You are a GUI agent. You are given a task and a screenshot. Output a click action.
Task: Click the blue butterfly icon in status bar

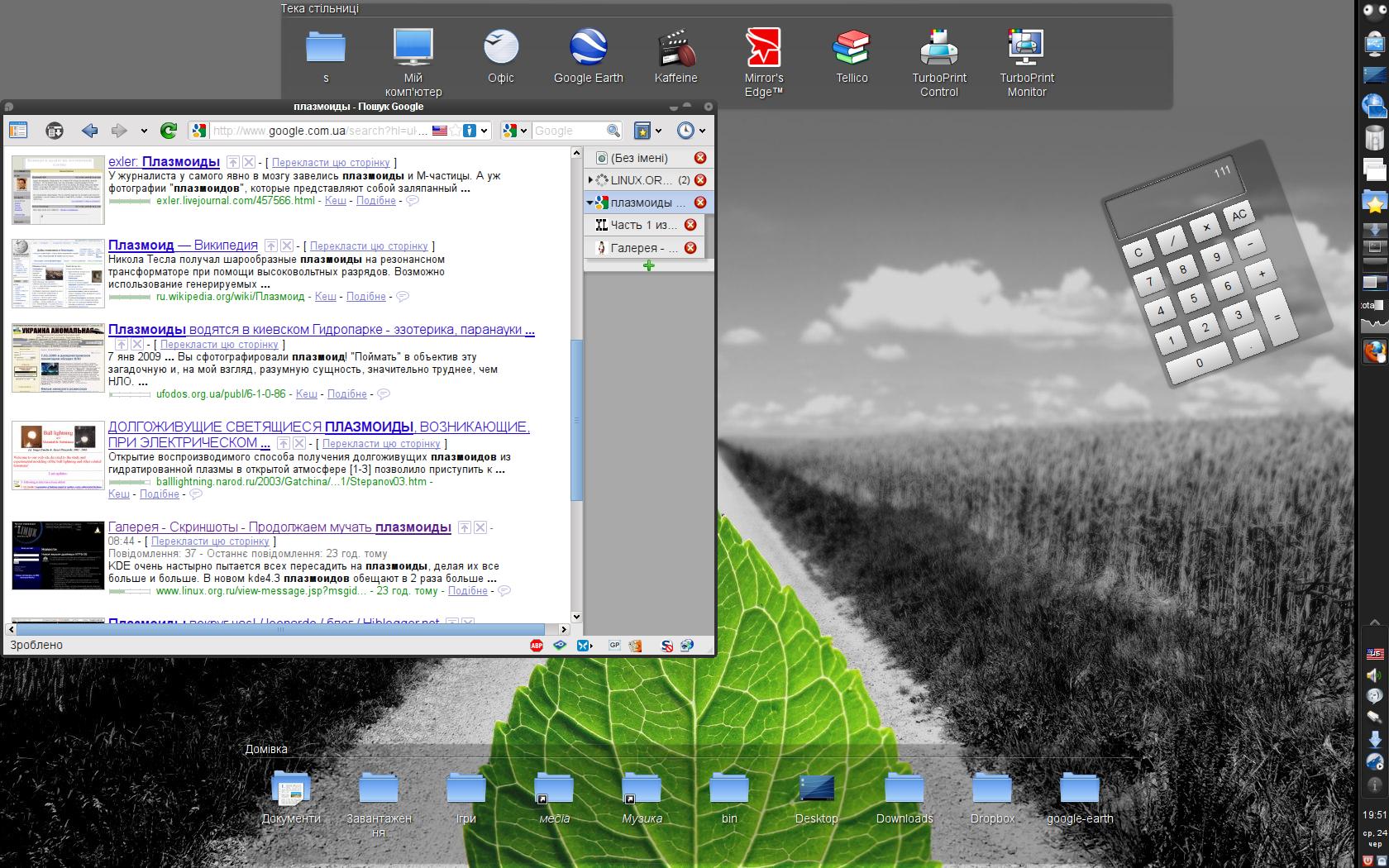coord(584,646)
